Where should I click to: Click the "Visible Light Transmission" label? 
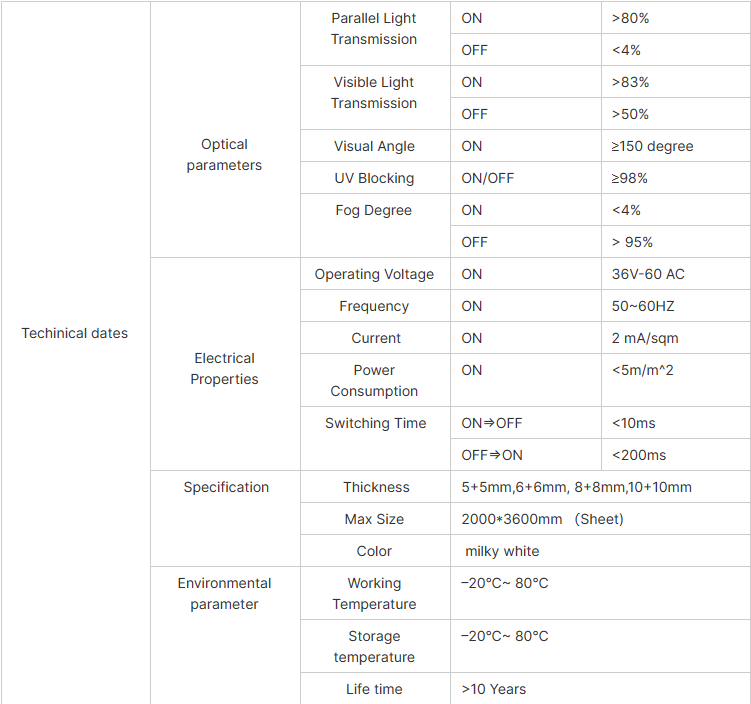[374, 93]
